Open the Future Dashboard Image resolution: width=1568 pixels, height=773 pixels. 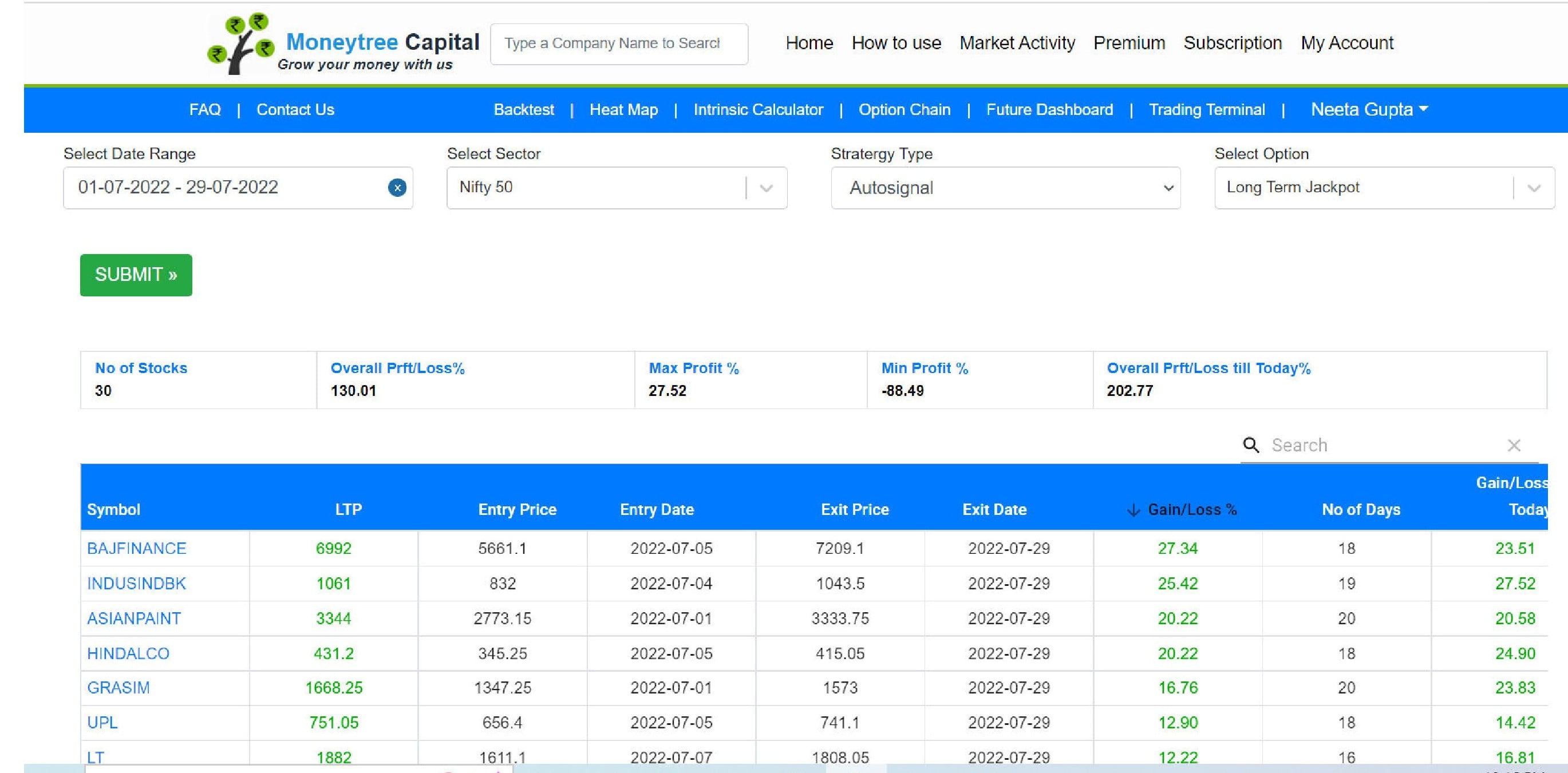point(1049,109)
